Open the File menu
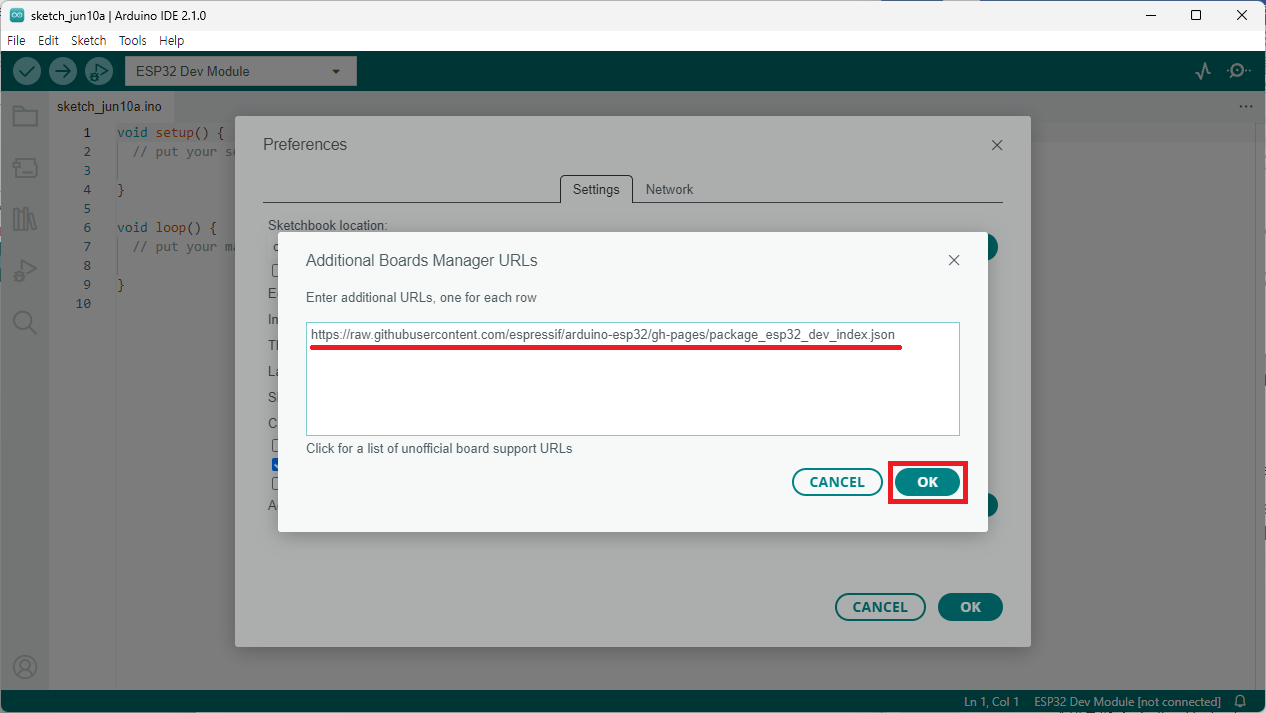The image size is (1266, 713). tap(16, 41)
